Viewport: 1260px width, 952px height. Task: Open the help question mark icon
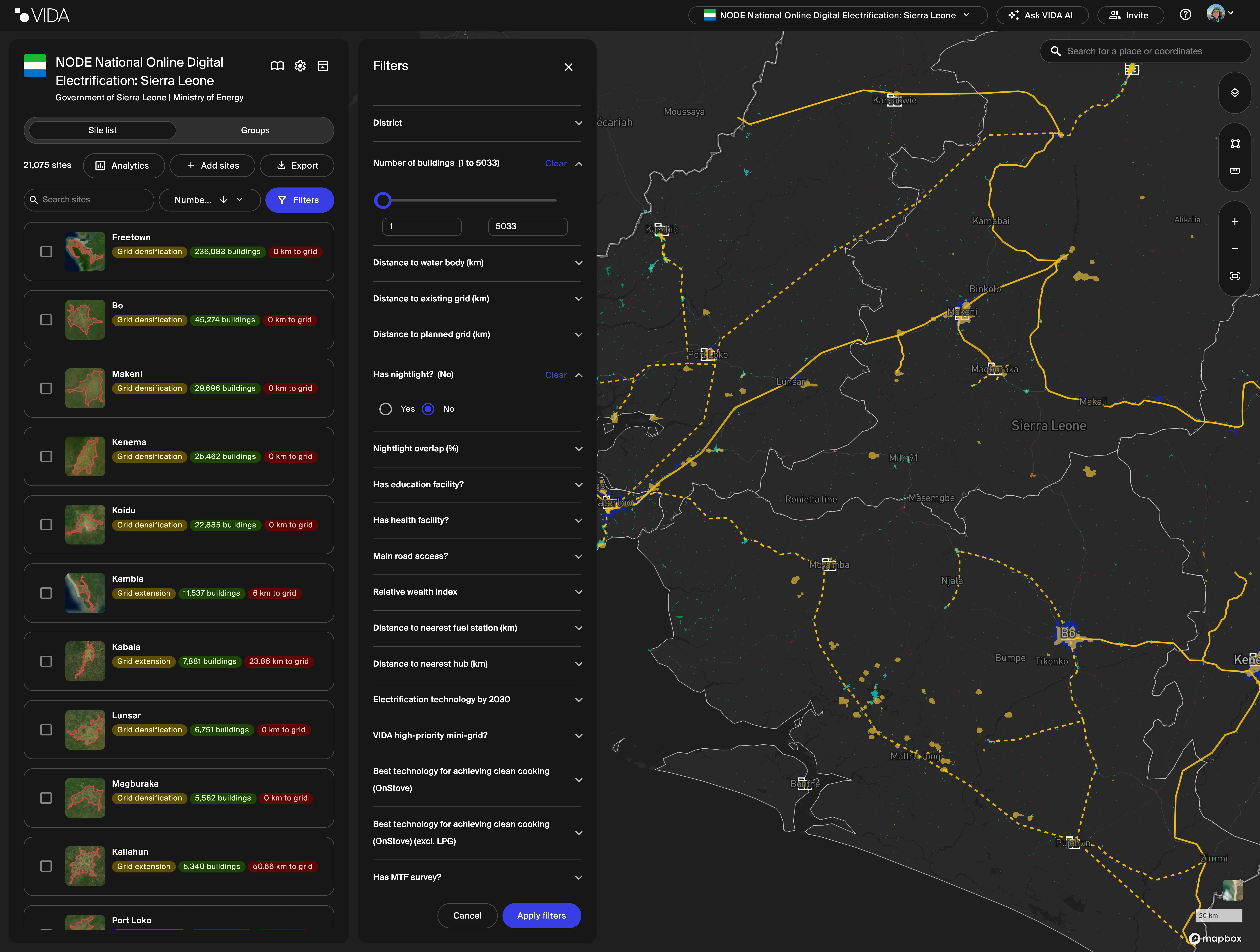click(1185, 15)
